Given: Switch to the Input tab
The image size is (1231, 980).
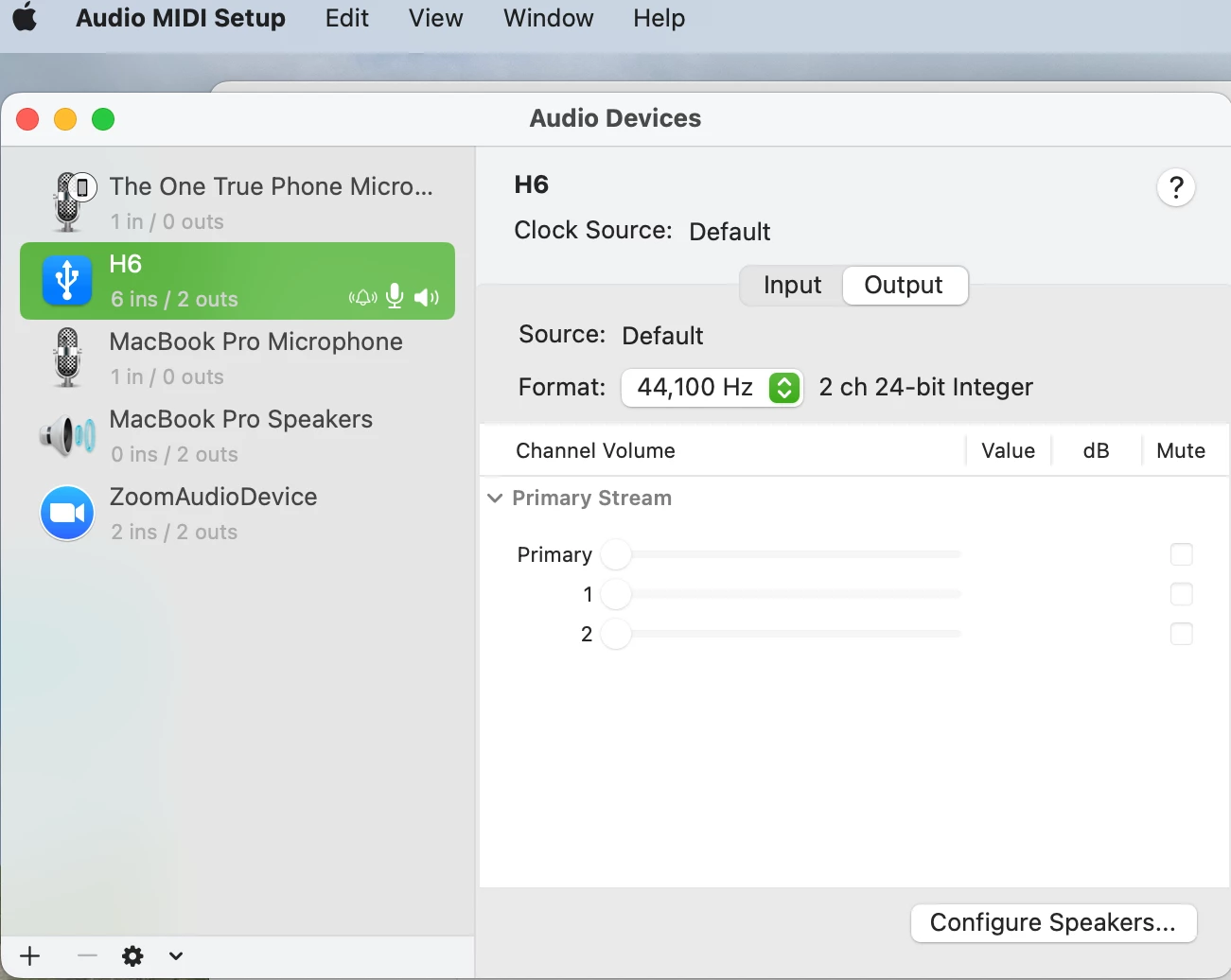Looking at the screenshot, I should pyautogui.click(x=792, y=285).
